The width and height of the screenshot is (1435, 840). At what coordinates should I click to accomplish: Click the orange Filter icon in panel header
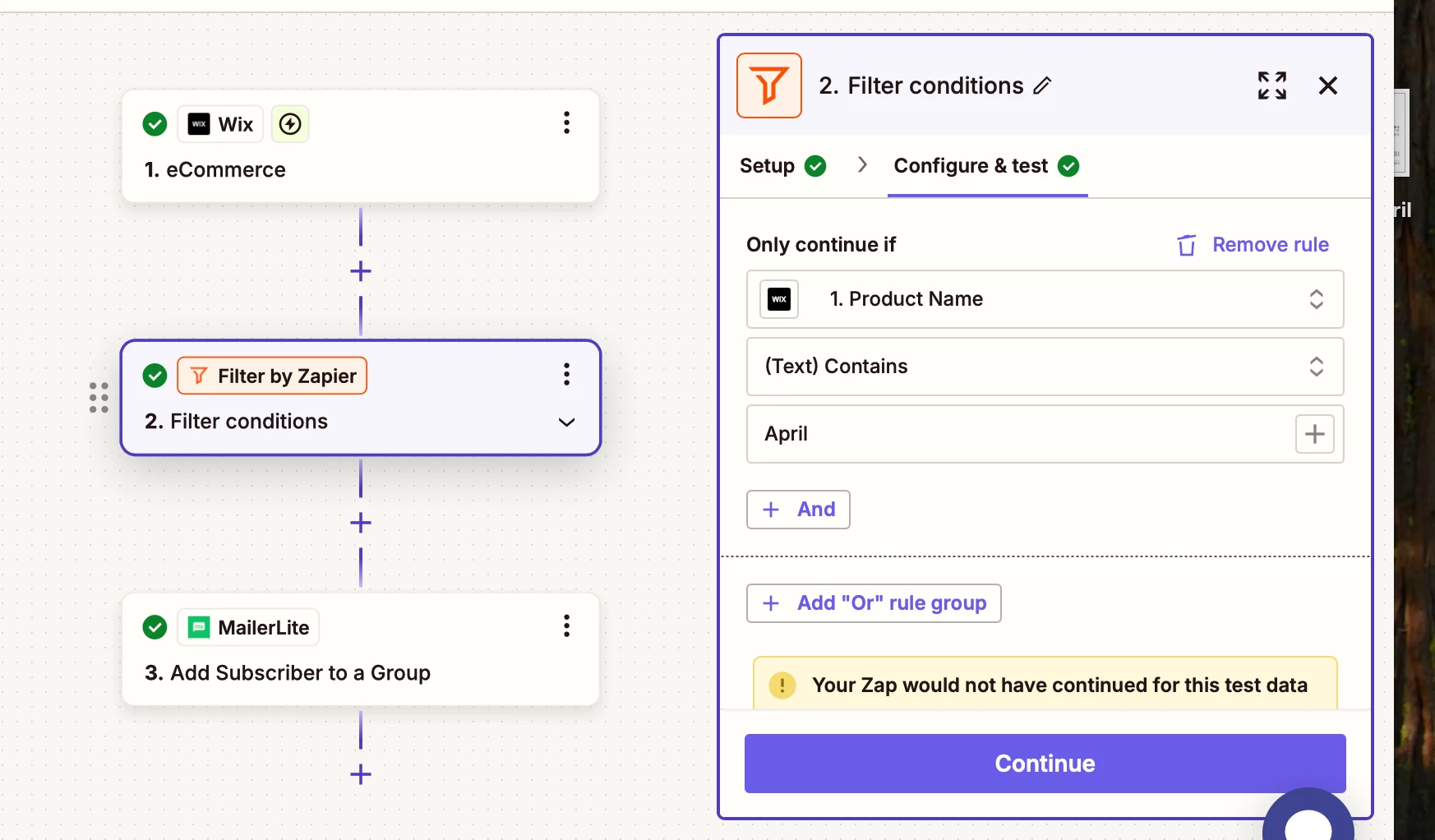pyautogui.click(x=769, y=85)
